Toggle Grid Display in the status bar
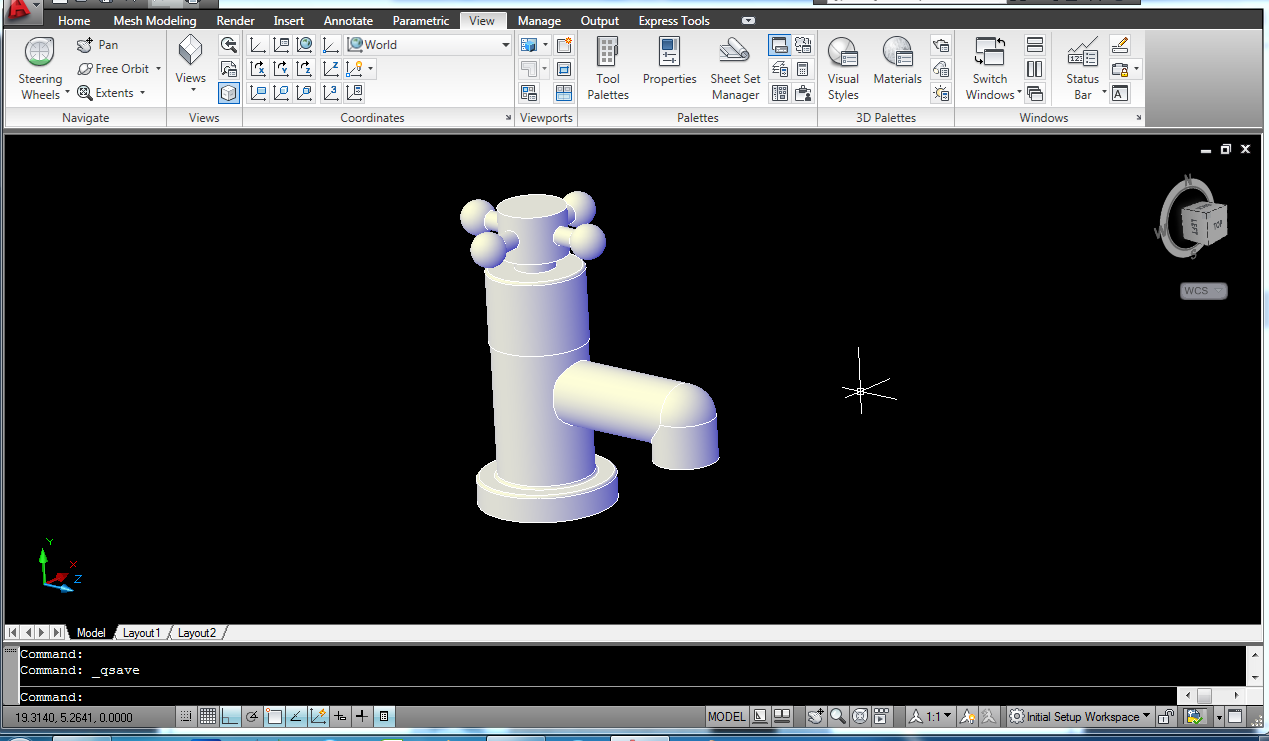This screenshot has height=741, width=1269. pos(207,716)
